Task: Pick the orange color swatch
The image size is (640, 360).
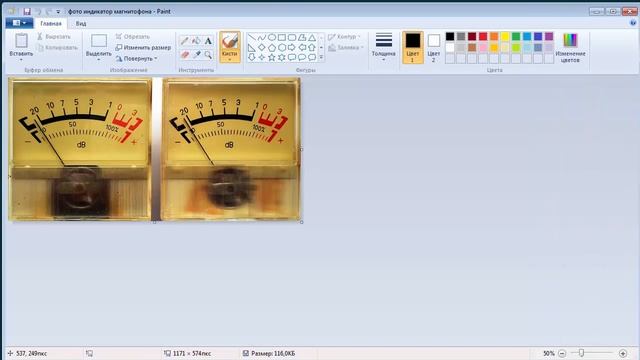Action: [x=494, y=37]
